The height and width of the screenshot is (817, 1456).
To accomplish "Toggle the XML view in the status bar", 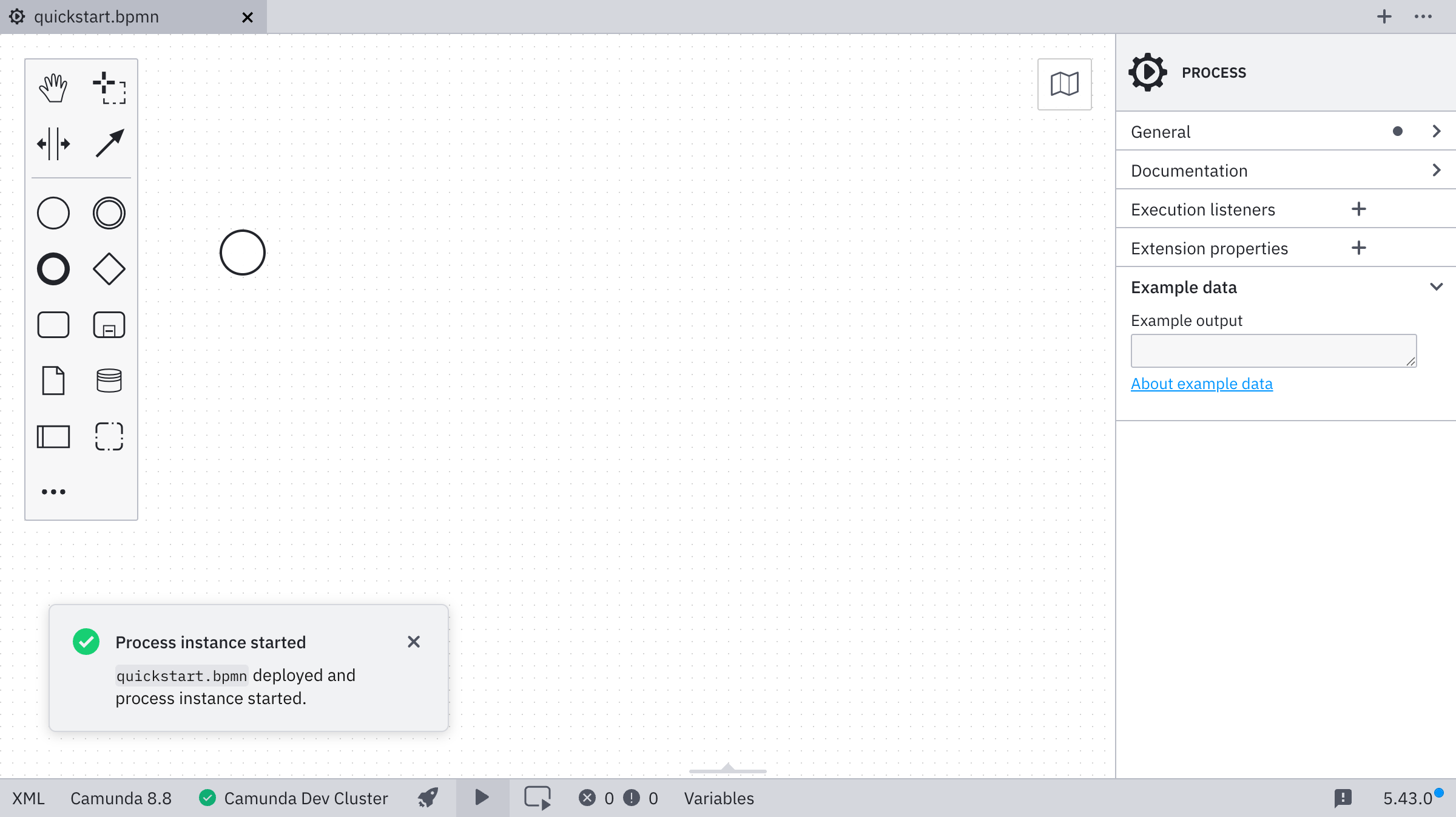I will (x=27, y=798).
